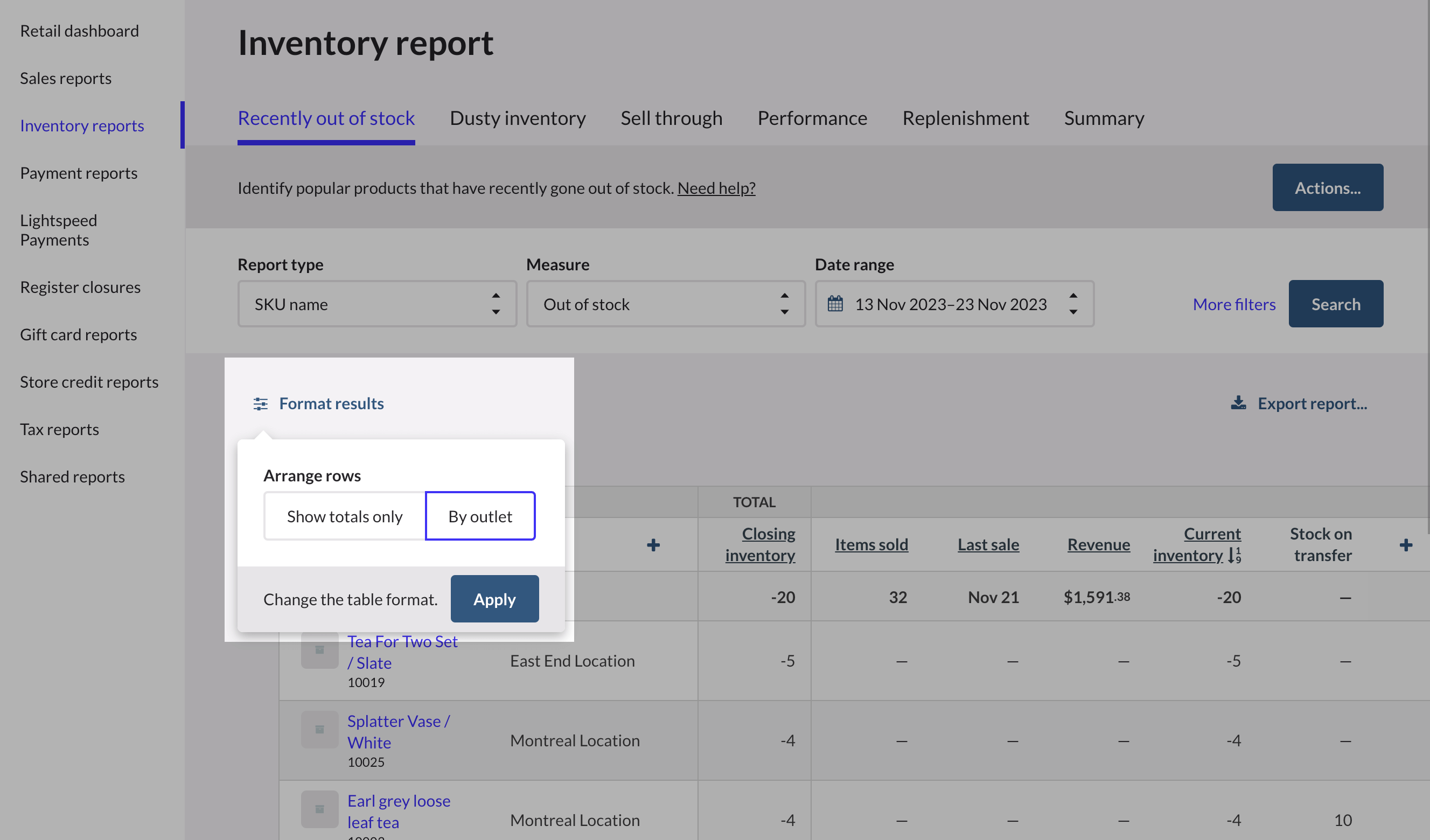Click Montreal Location in Splatter Vase row
This screenshot has height=840, width=1430.
point(575,740)
